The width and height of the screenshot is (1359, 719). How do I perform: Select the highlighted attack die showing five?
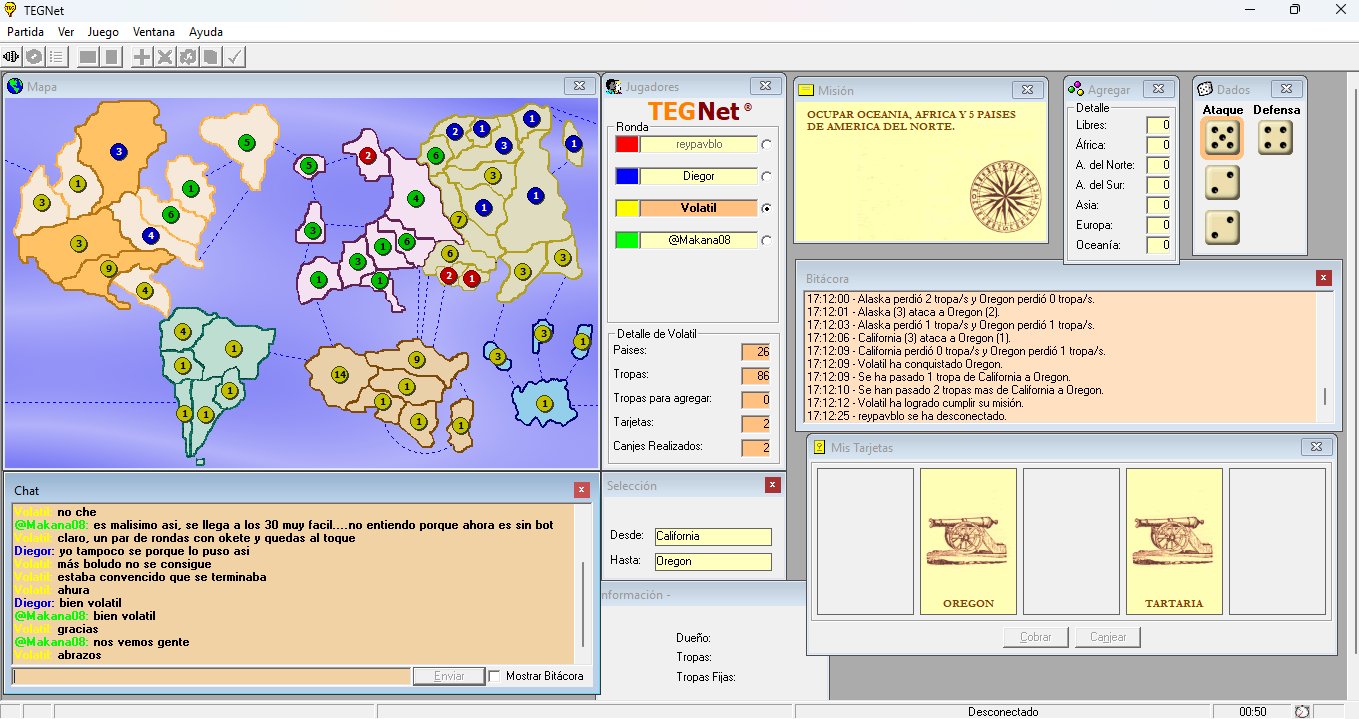coord(1222,139)
